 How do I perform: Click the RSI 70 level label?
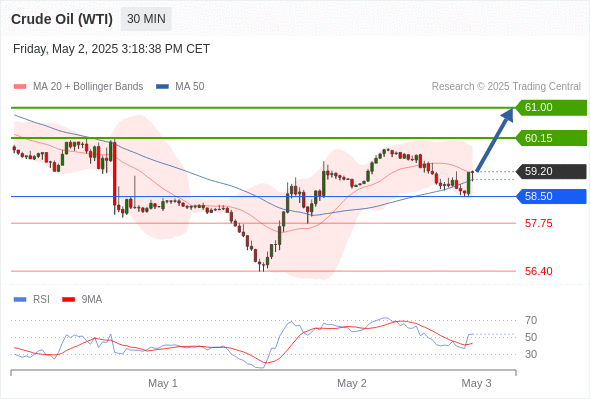click(x=531, y=321)
